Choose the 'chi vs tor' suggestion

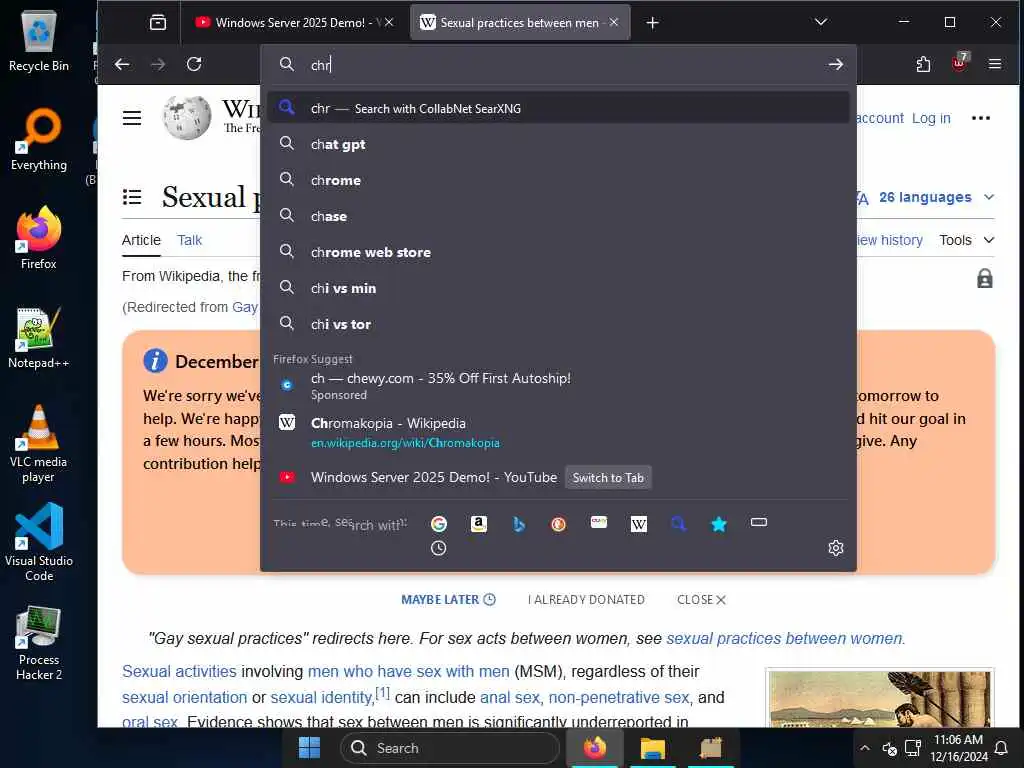point(558,324)
